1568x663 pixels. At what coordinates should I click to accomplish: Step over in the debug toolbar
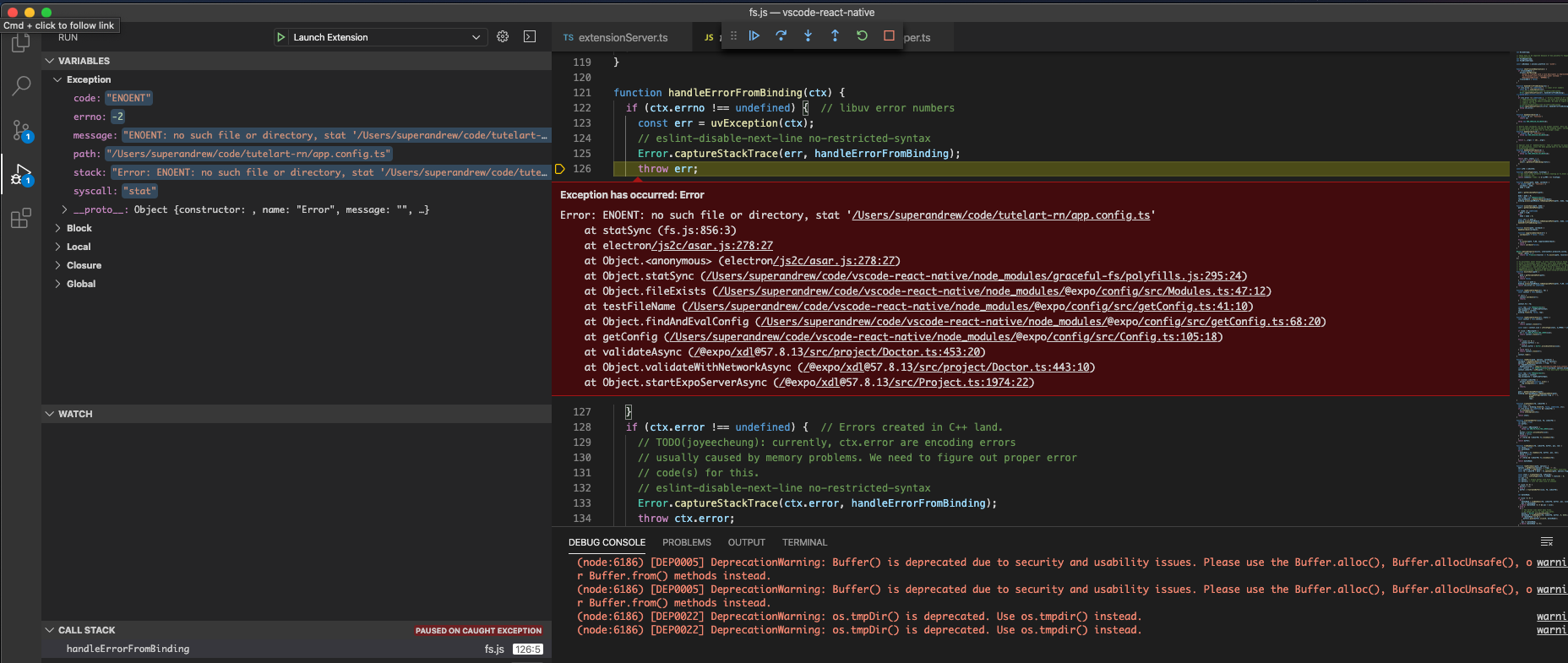tap(781, 35)
